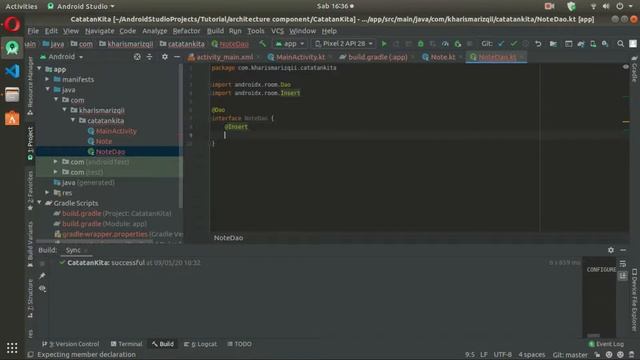
Task: Collapse the catatankita package node
Action: [x=73, y=120]
